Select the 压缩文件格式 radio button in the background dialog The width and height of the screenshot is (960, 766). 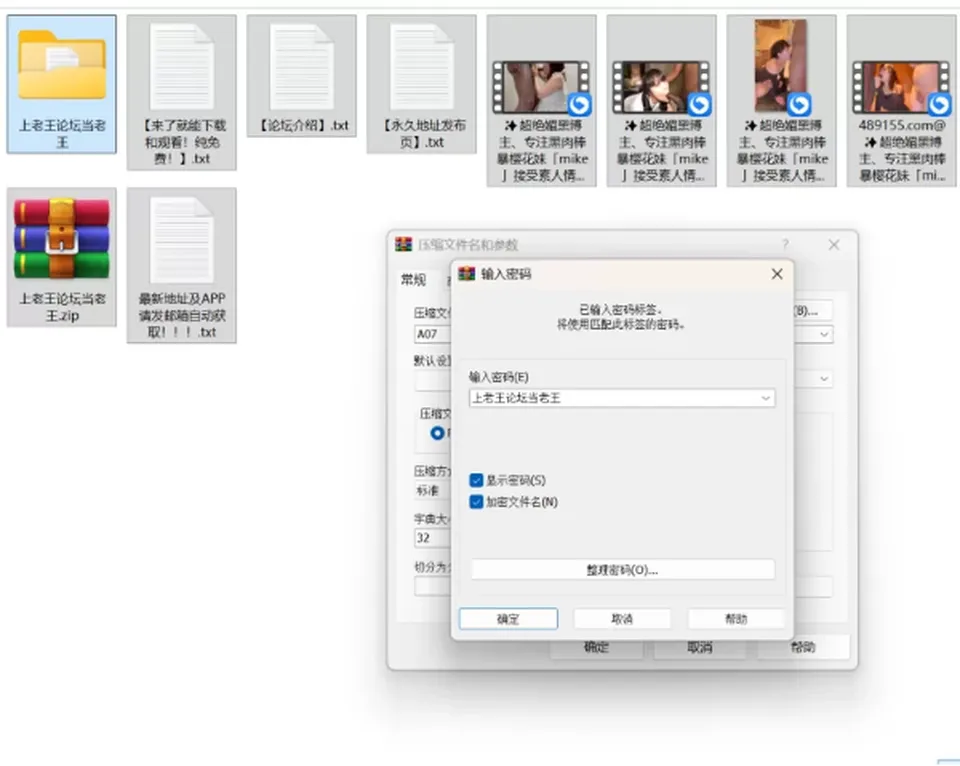pos(437,433)
